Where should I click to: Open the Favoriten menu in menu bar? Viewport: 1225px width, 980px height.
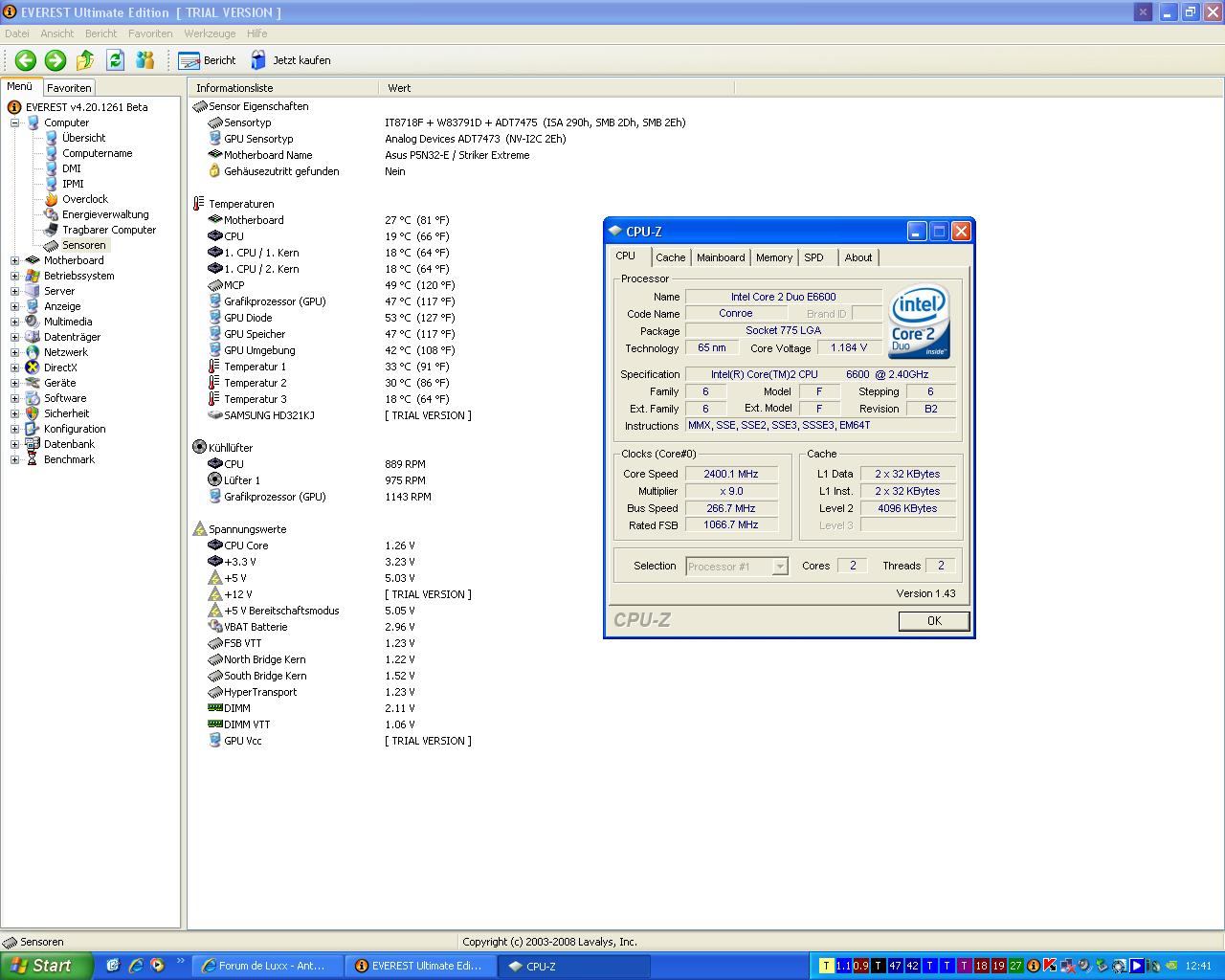(x=150, y=33)
